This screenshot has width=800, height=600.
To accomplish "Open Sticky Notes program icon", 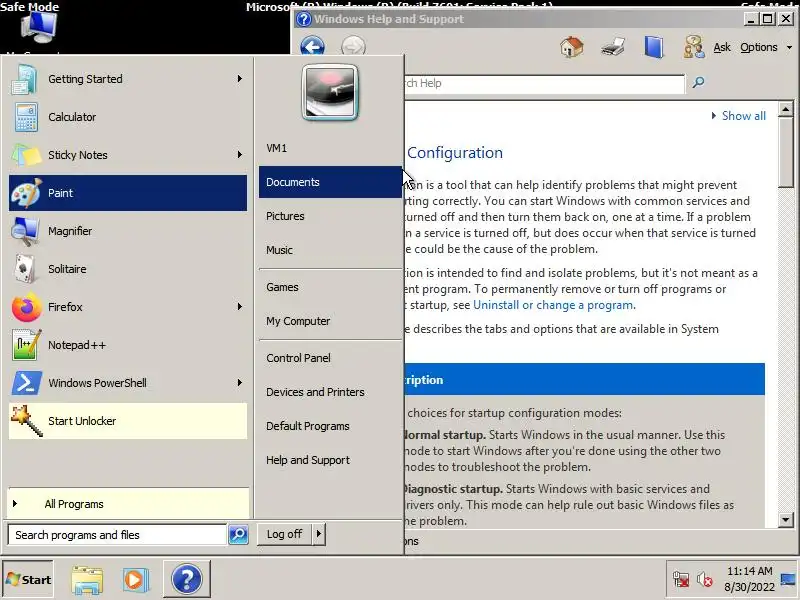I will (26, 155).
